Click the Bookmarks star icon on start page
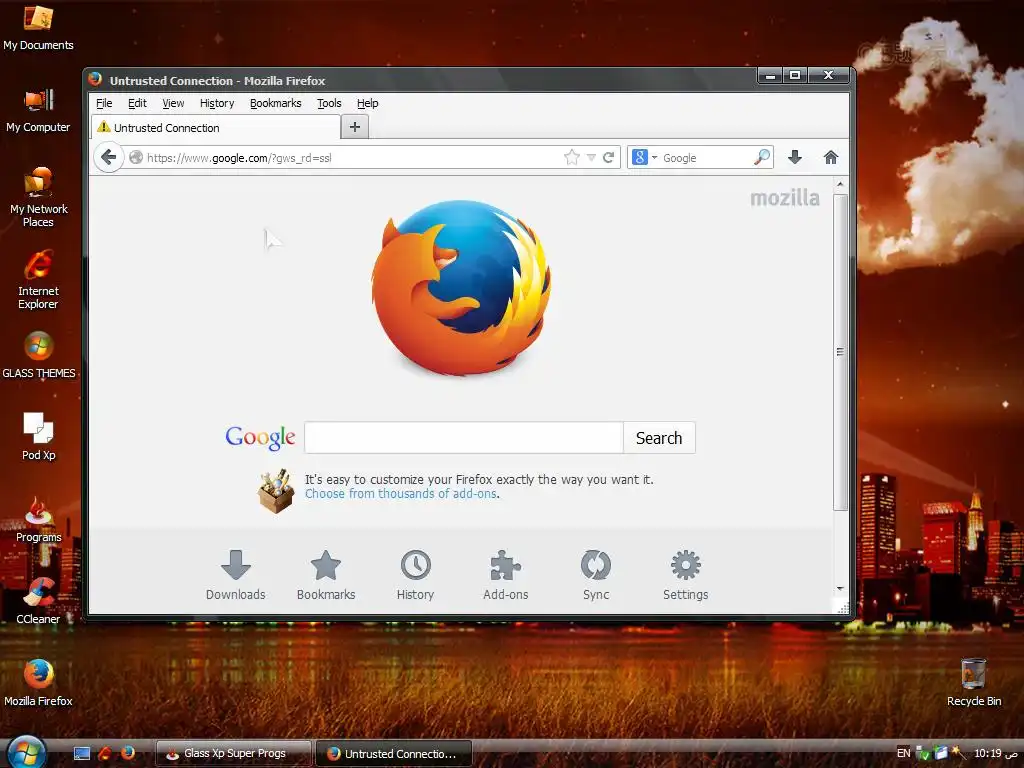Image resolution: width=1024 pixels, height=768 pixels. (326, 565)
